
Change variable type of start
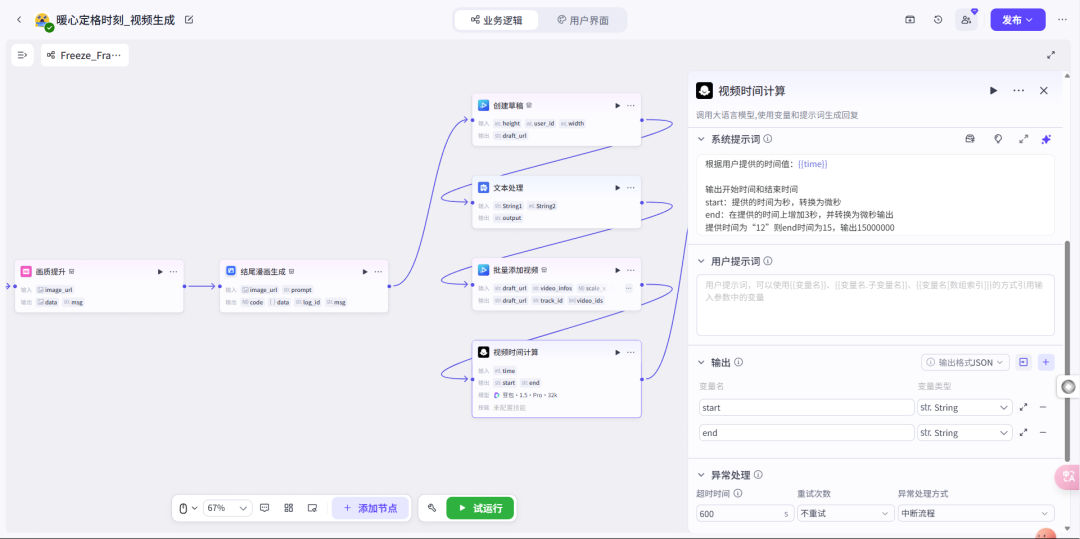tap(964, 408)
